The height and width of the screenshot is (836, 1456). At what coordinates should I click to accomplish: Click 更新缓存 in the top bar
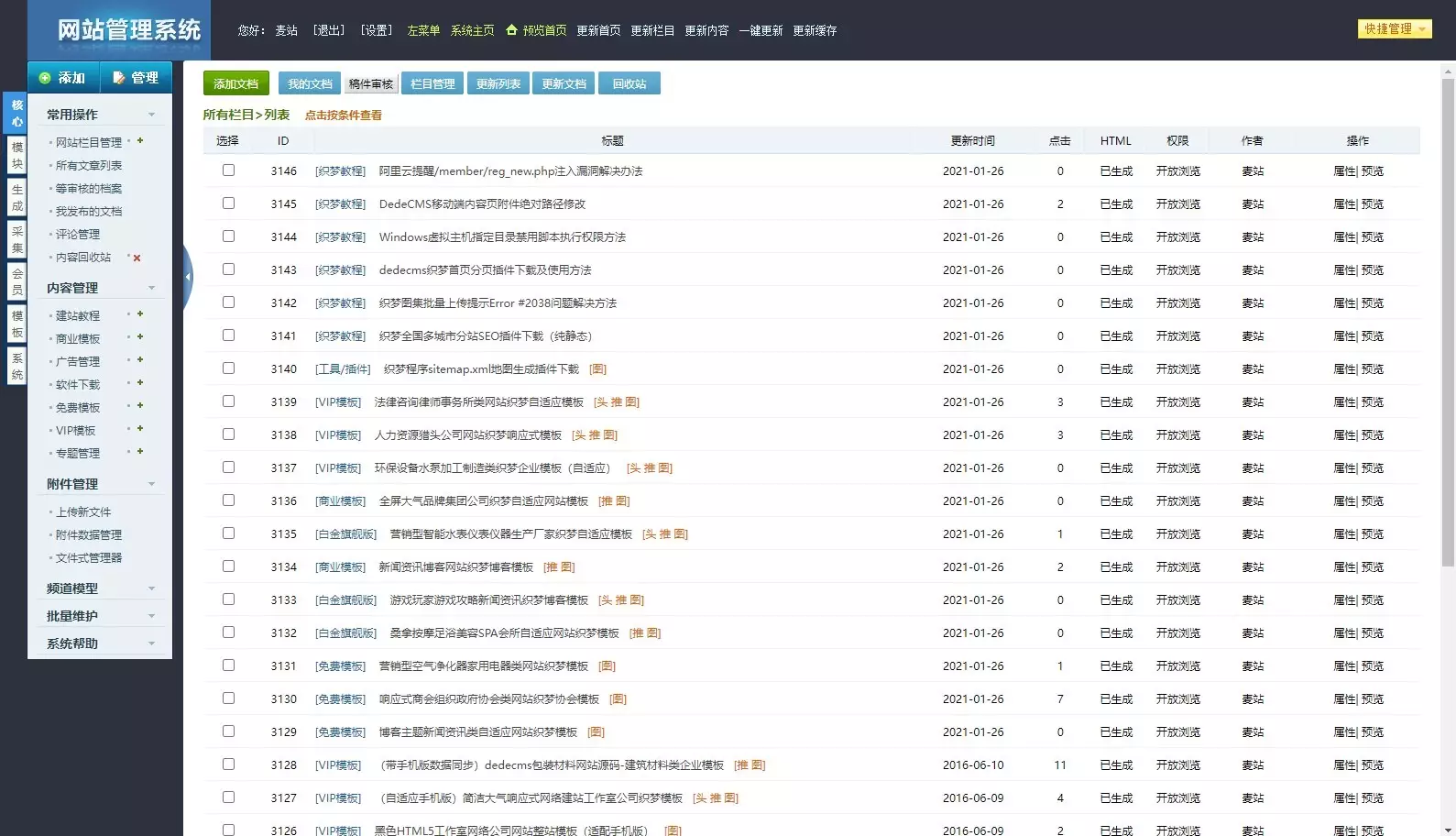pyautogui.click(x=815, y=30)
